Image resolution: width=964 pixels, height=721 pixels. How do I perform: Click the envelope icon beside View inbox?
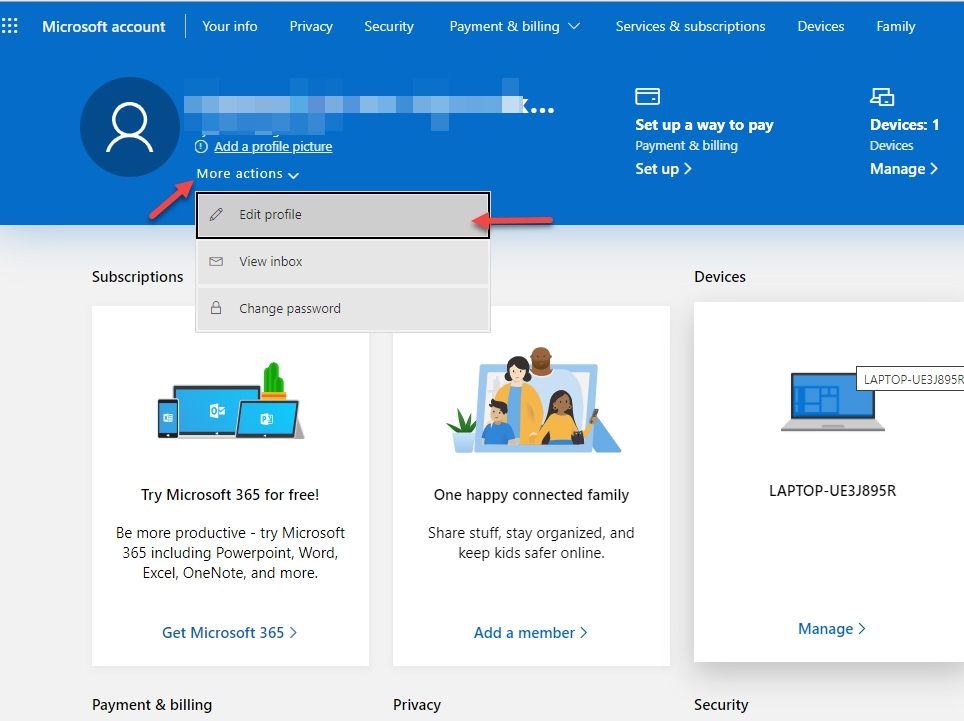[216, 261]
